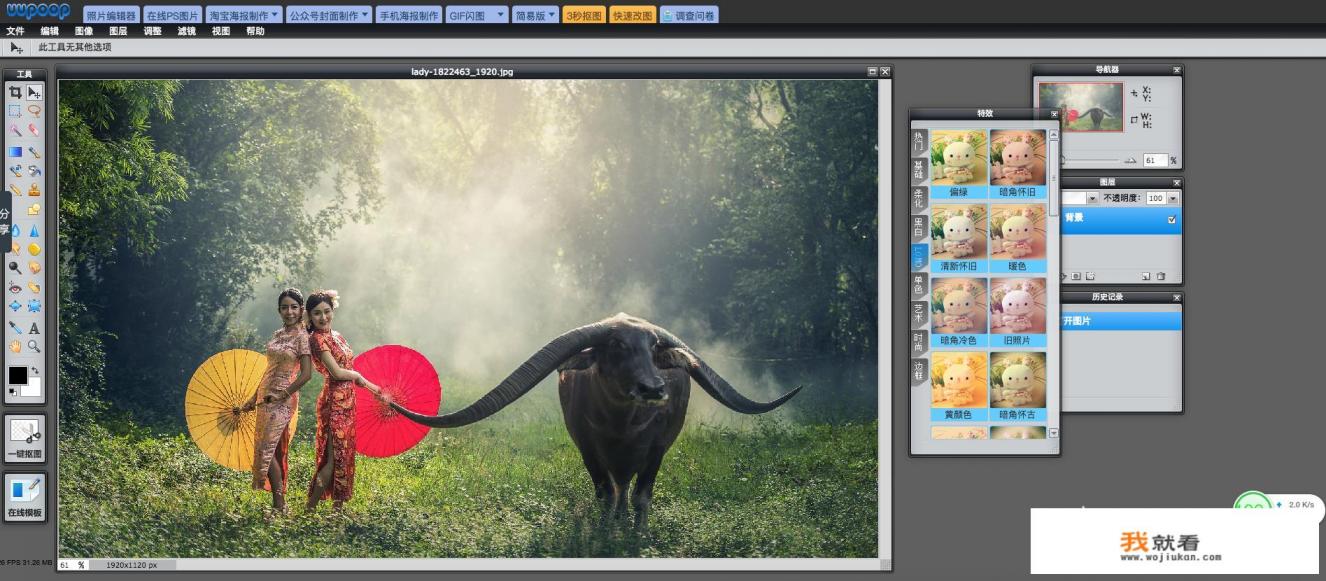This screenshot has height=581, width=1326.
Task: Click the black foreground color swatch
Action: [x=18, y=376]
